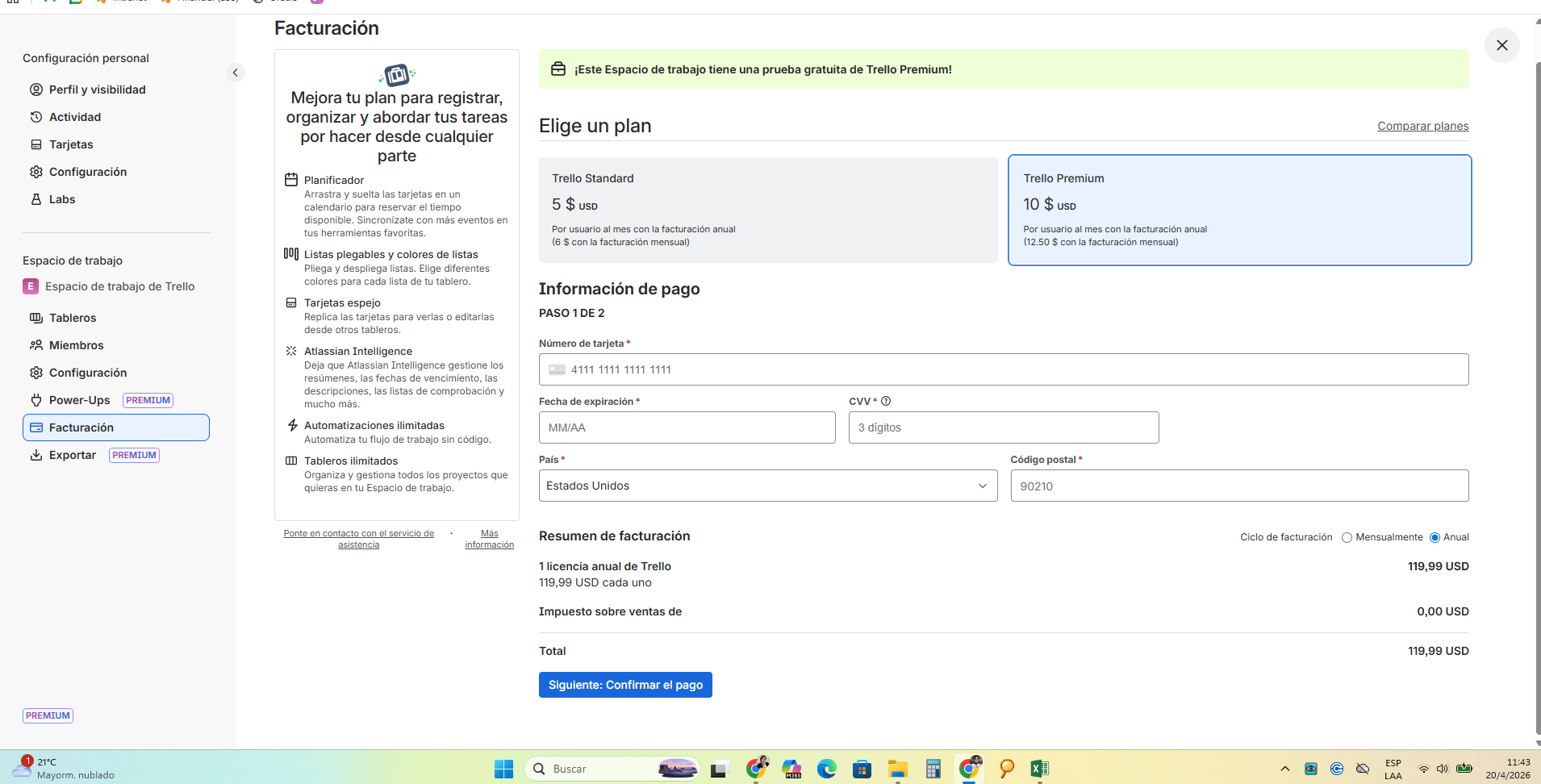Click the Fecha de expiración field
This screenshot has width=1541, height=784.
687,427
